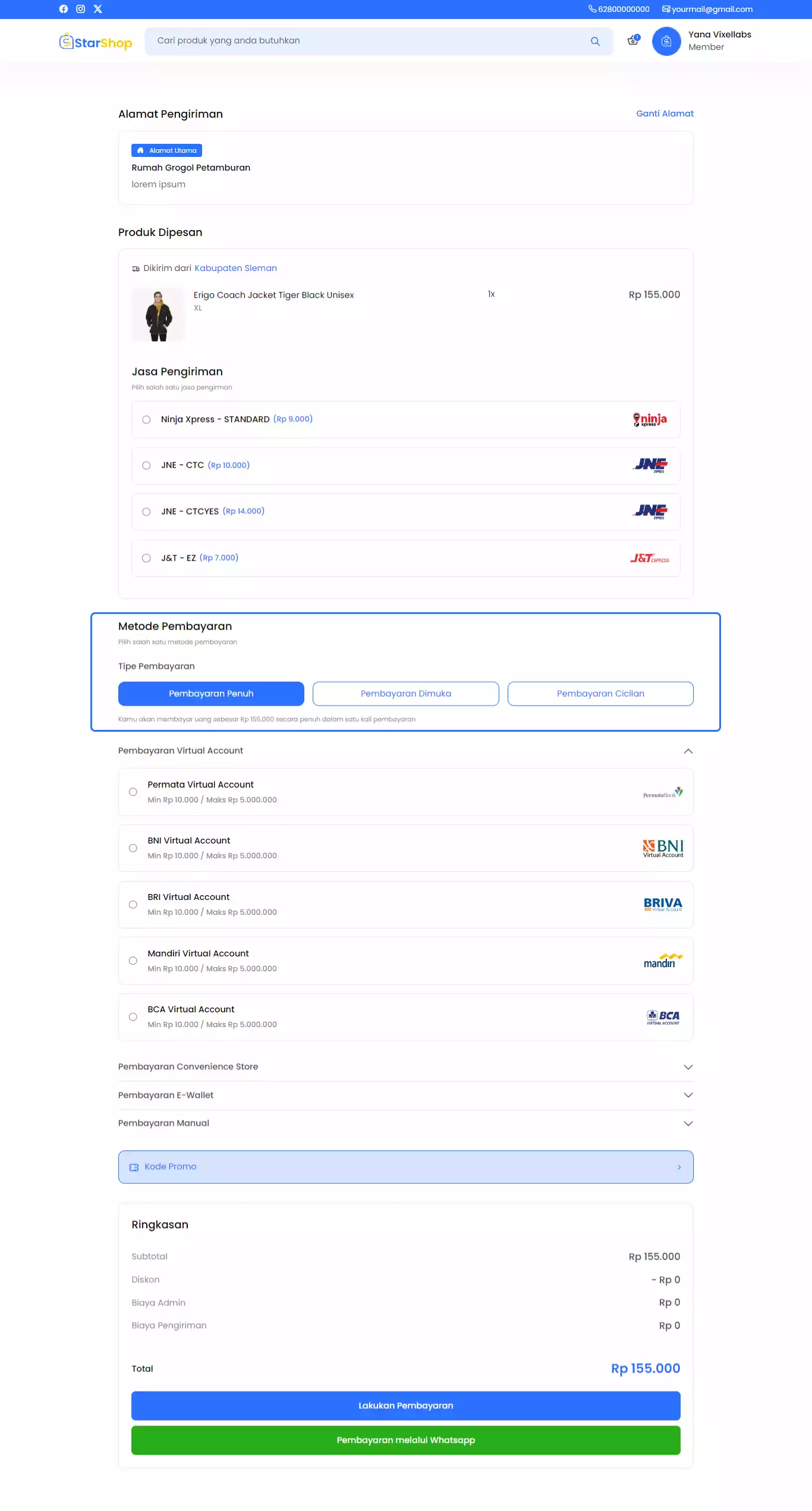Select Ninja Xpress STANDARD shipping option

pos(146,420)
